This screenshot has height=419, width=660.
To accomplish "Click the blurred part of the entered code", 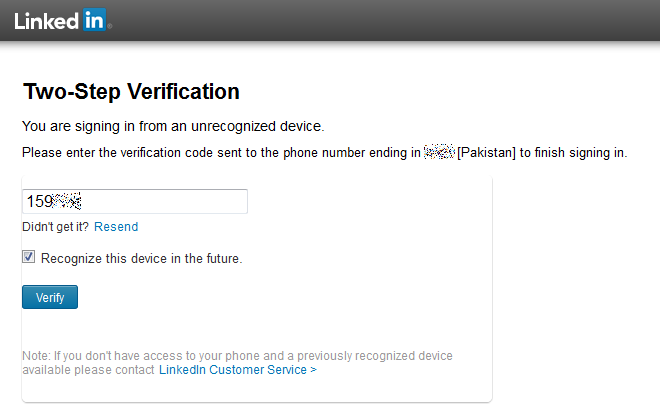I will point(67,201).
